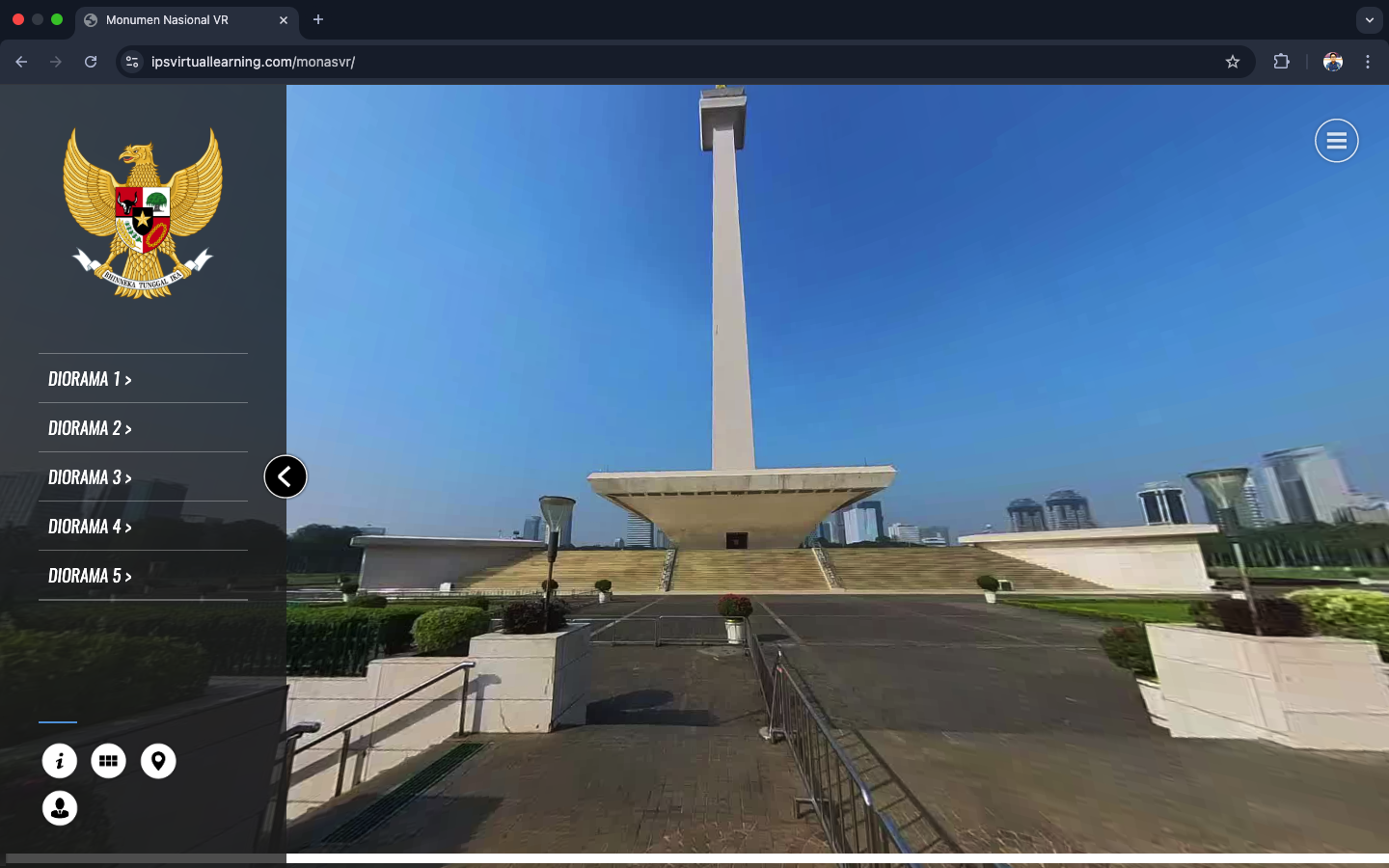The image size is (1389, 868).
Task: Open the tab search dropdown arrow
Action: 1369,19
